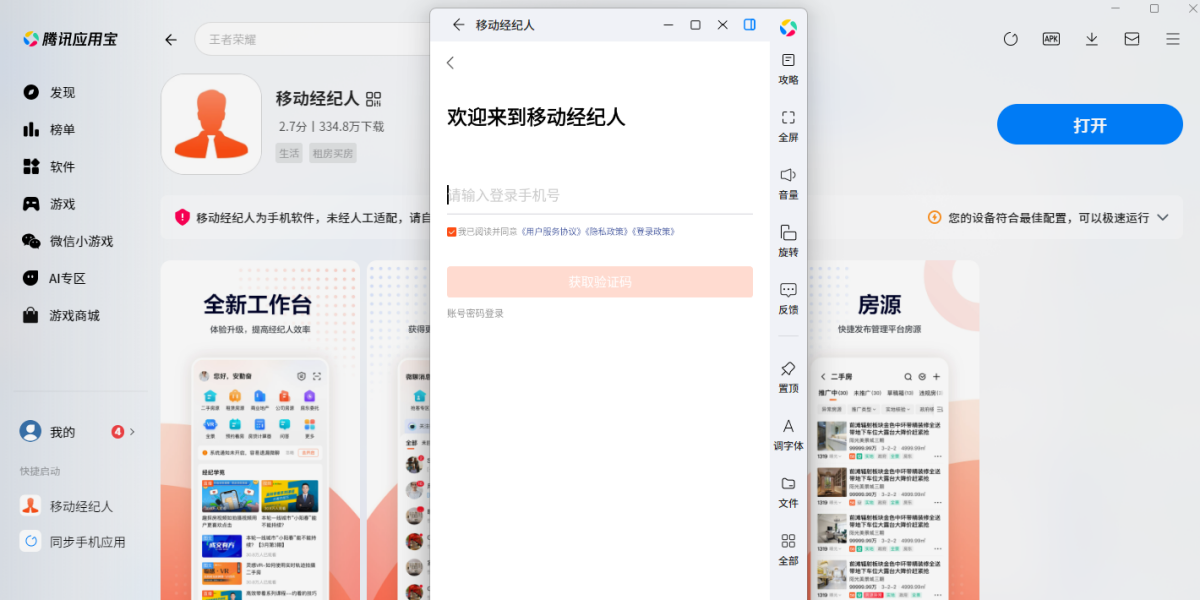This screenshot has width=1200, height=600.
Task: Open 文件 files tool
Action: click(x=788, y=492)
